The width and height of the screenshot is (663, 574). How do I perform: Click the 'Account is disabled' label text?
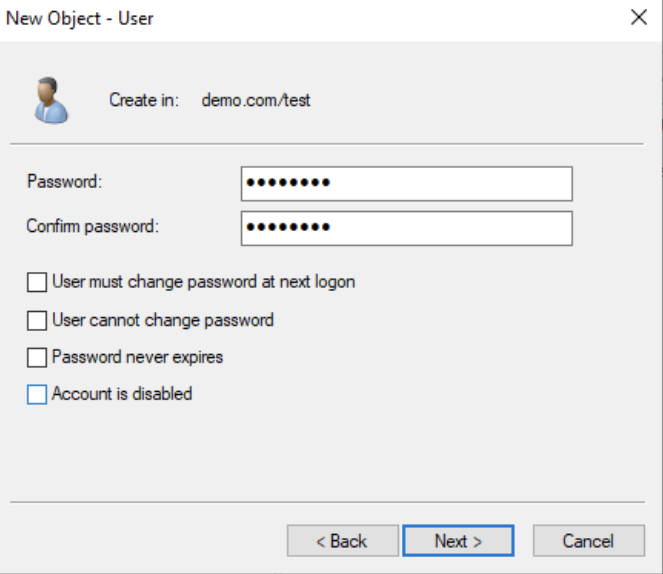[x=122, y=394]
